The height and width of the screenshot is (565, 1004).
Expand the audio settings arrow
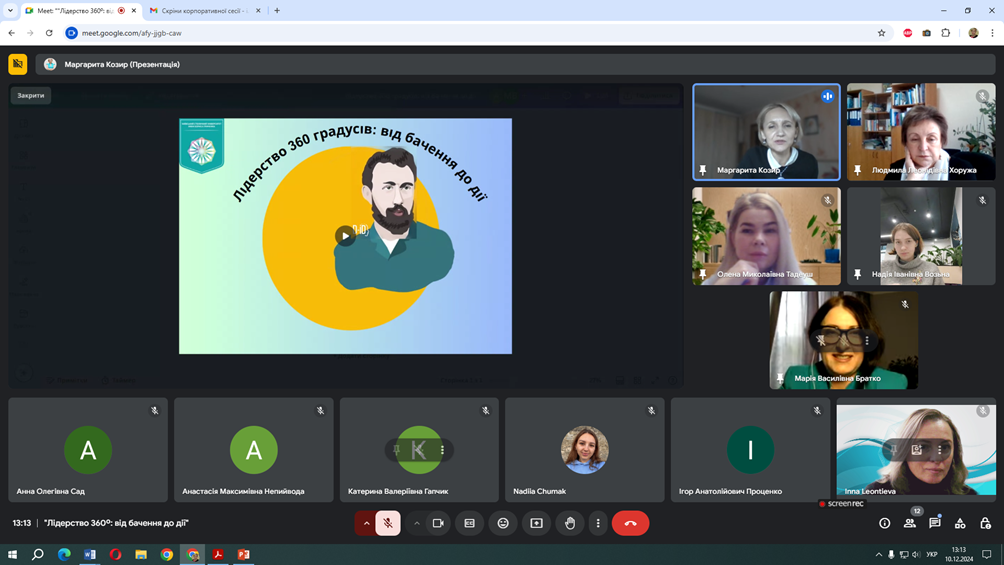click(x=366, y=523)
